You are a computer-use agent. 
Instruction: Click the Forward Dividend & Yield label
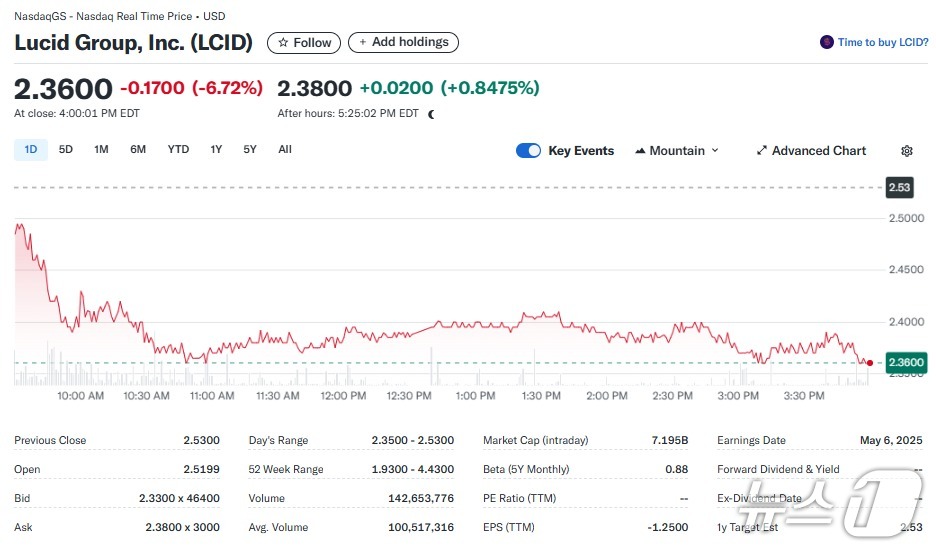point(778,470)
